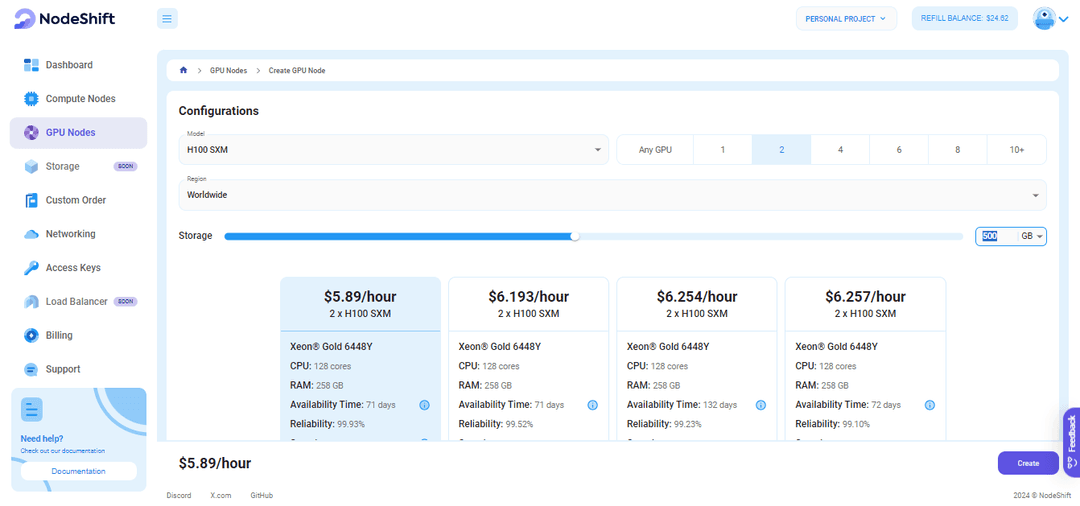1080x506 pixels.
Task: Select the $6.254/hour GPU offer card
Action: click(697, 358)
